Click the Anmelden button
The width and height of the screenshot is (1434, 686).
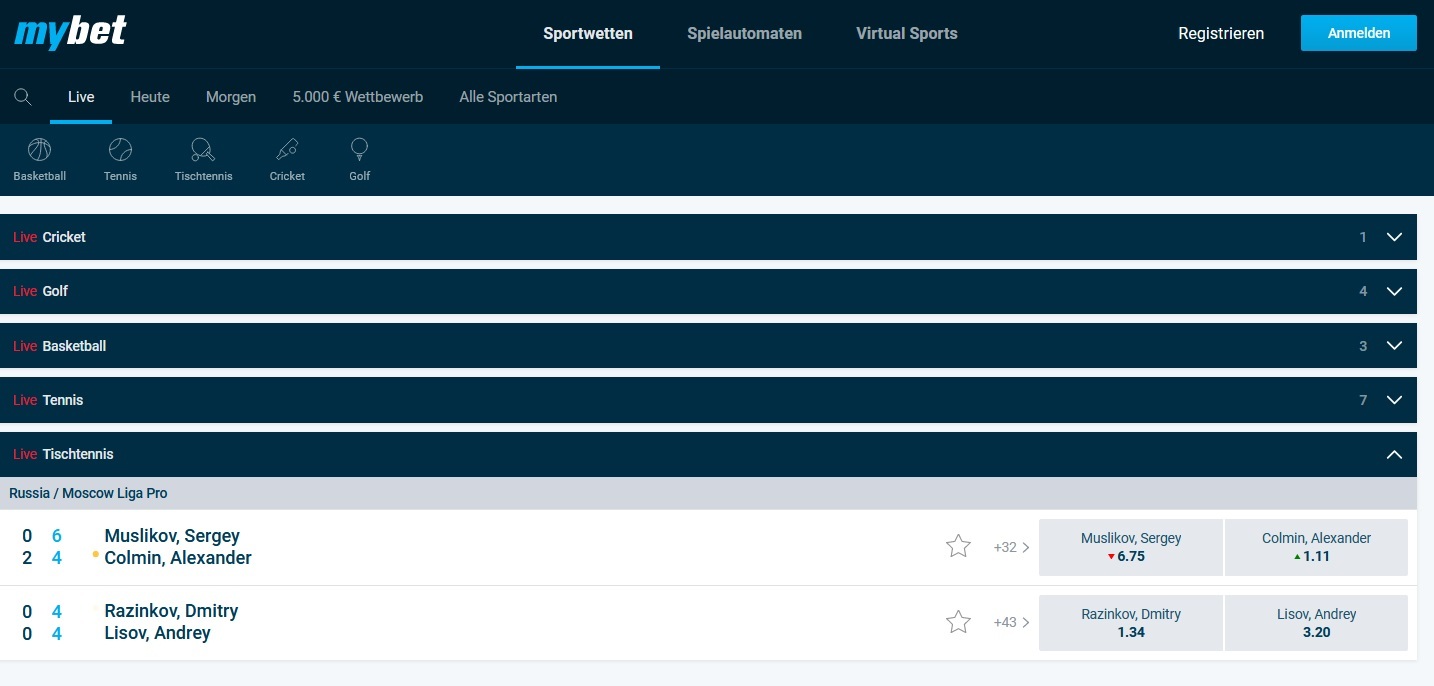click(1358, 32)
